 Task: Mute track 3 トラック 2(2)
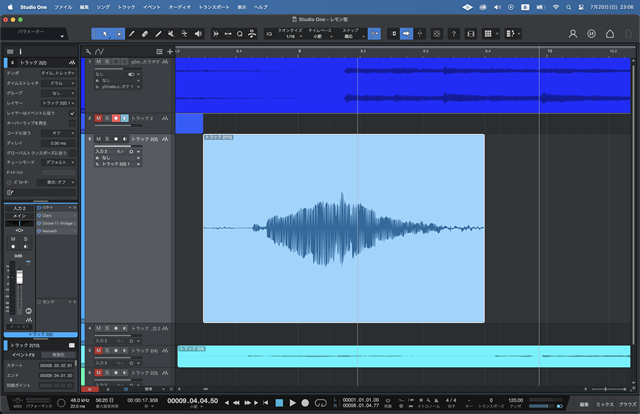[x=98, y=139]
